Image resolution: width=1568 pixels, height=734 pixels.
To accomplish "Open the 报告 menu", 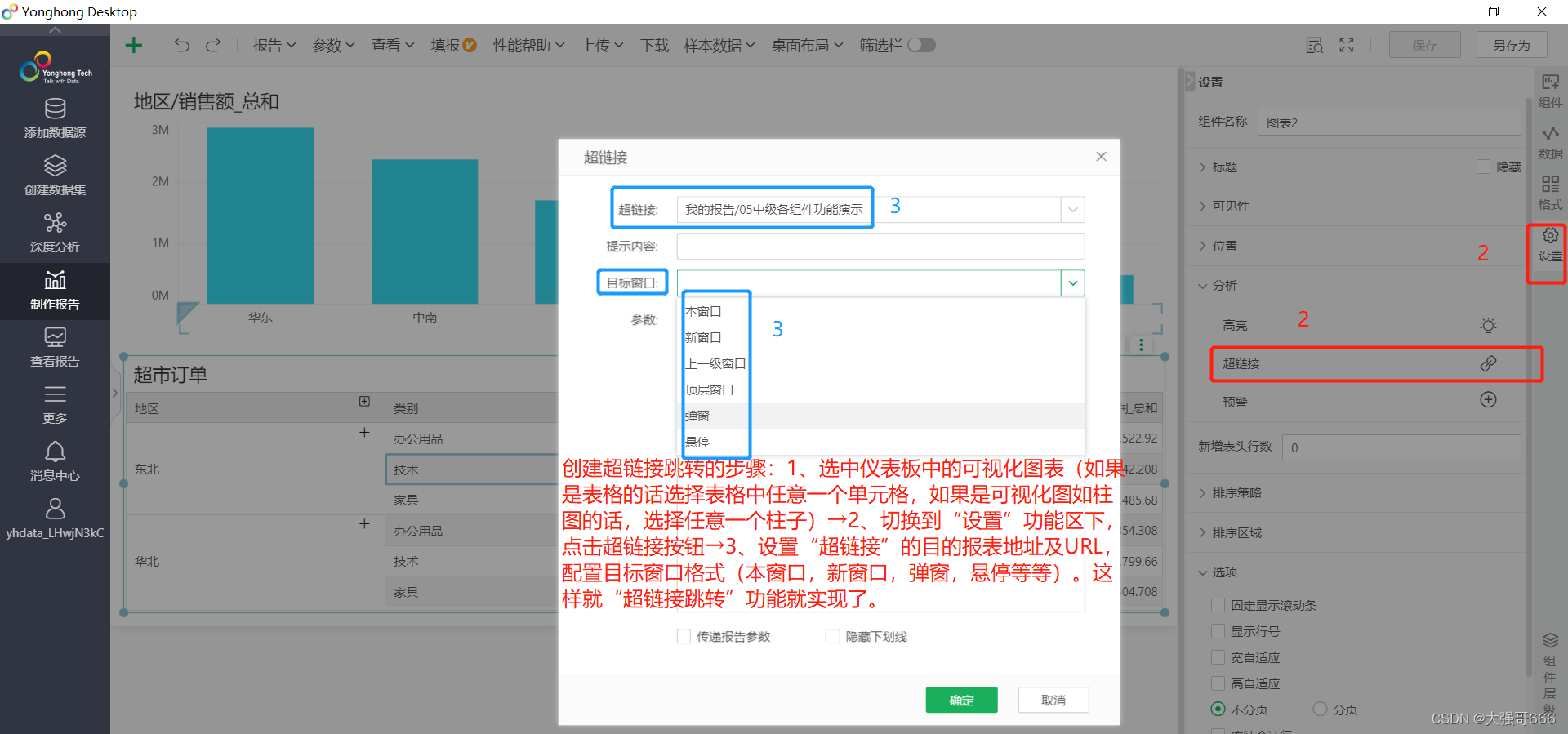I will (274, 45).
